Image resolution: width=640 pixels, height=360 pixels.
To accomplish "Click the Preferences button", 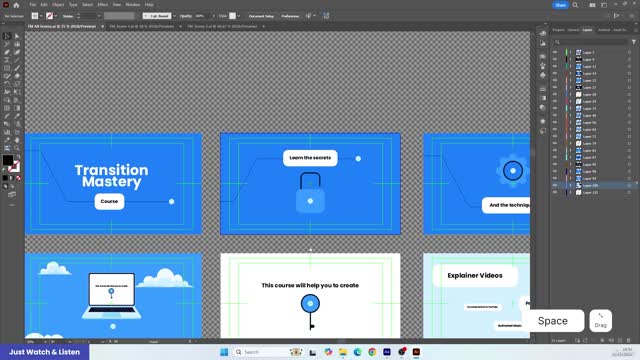I will 290,16.
